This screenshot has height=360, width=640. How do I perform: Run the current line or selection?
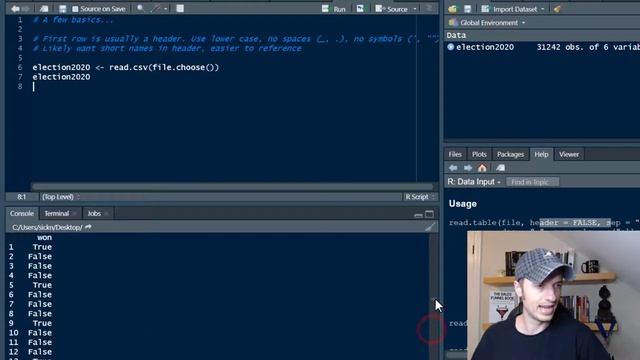(333, 9)
